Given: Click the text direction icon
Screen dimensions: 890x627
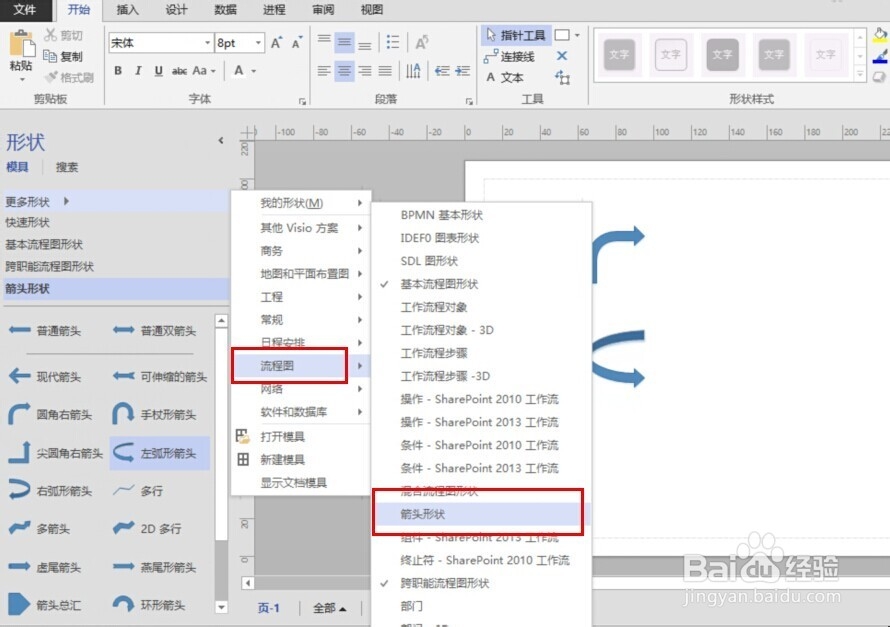Looking at the screenshot, I should (413, 71).
